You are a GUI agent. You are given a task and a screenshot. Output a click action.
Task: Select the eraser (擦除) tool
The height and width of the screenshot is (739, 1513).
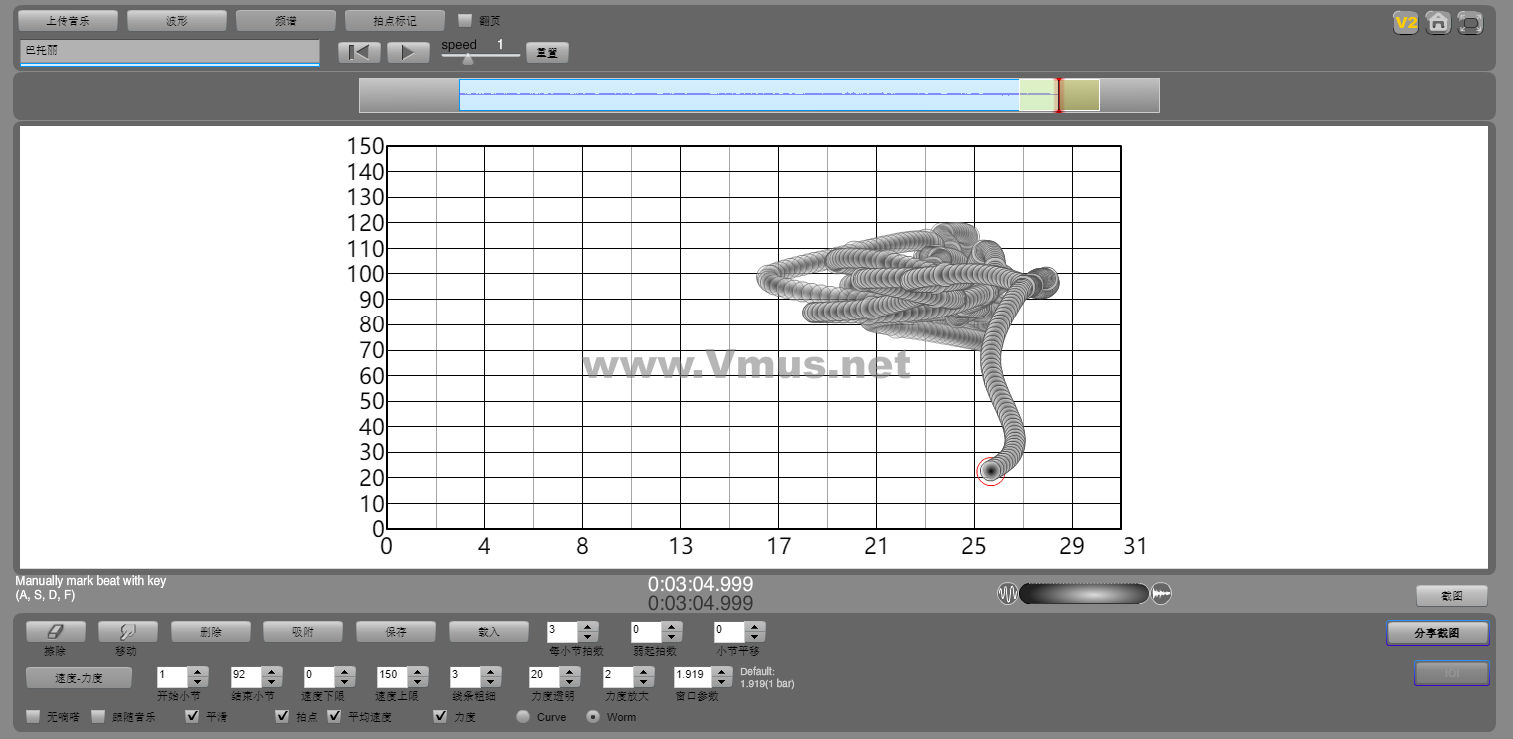coord(55,632)
